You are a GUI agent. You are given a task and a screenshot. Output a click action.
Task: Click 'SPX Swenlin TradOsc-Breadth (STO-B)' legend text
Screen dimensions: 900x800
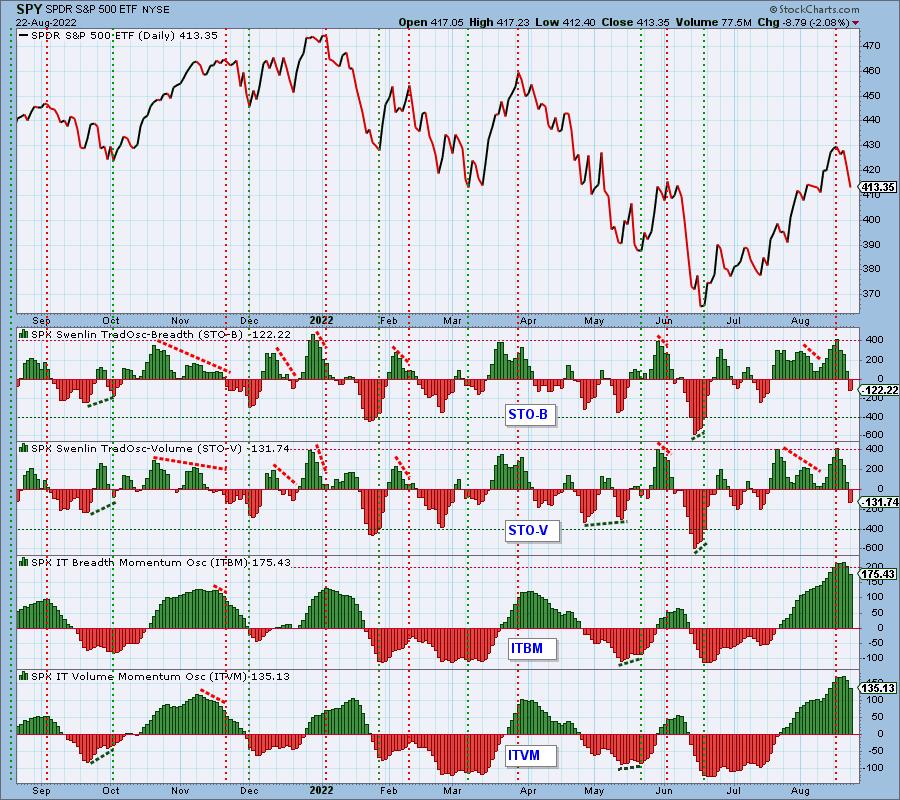tap(138, 335)
